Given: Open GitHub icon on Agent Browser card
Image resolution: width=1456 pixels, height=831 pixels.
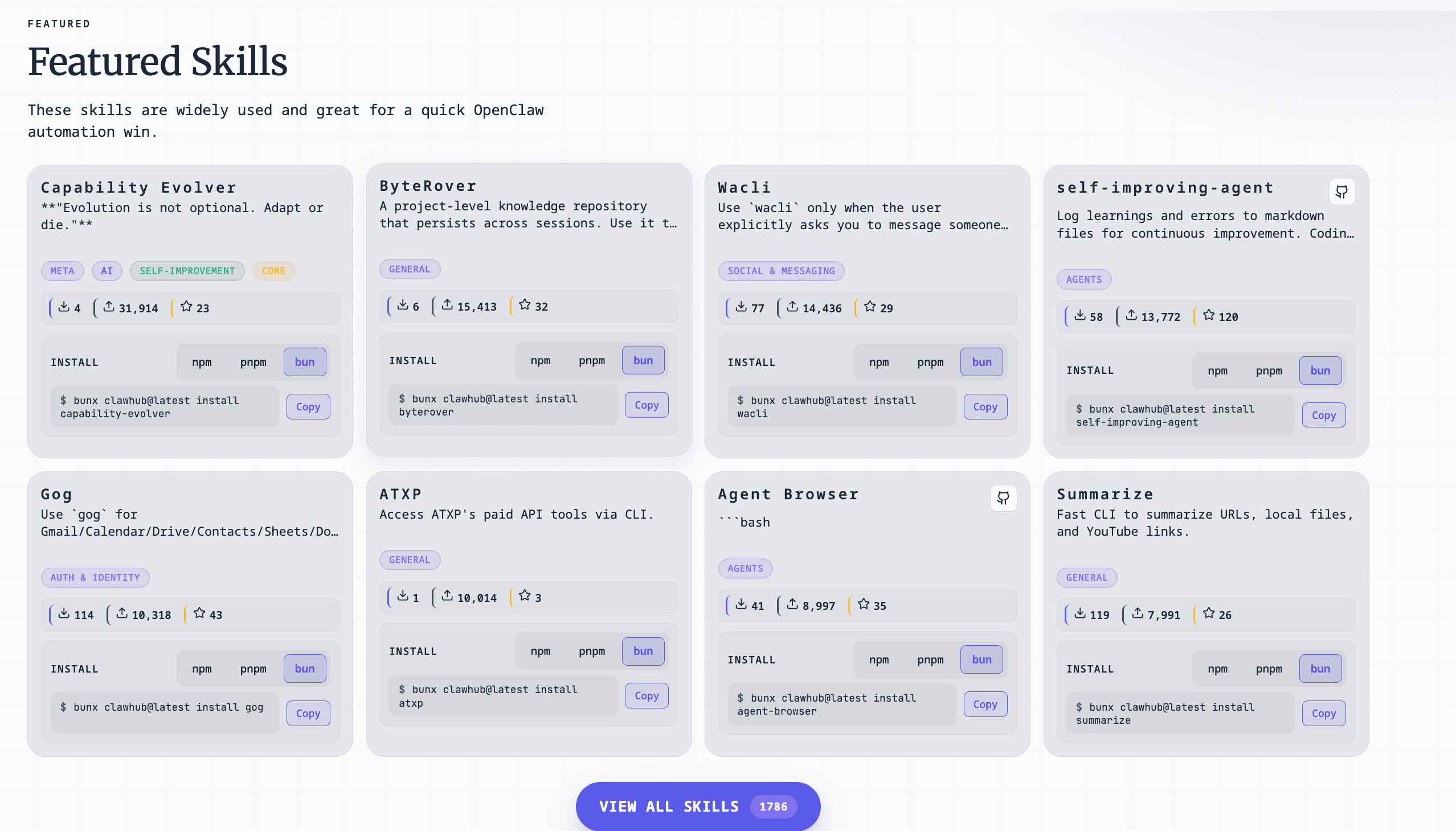Looking at the screenshot, I should (x=1003, y=498).
